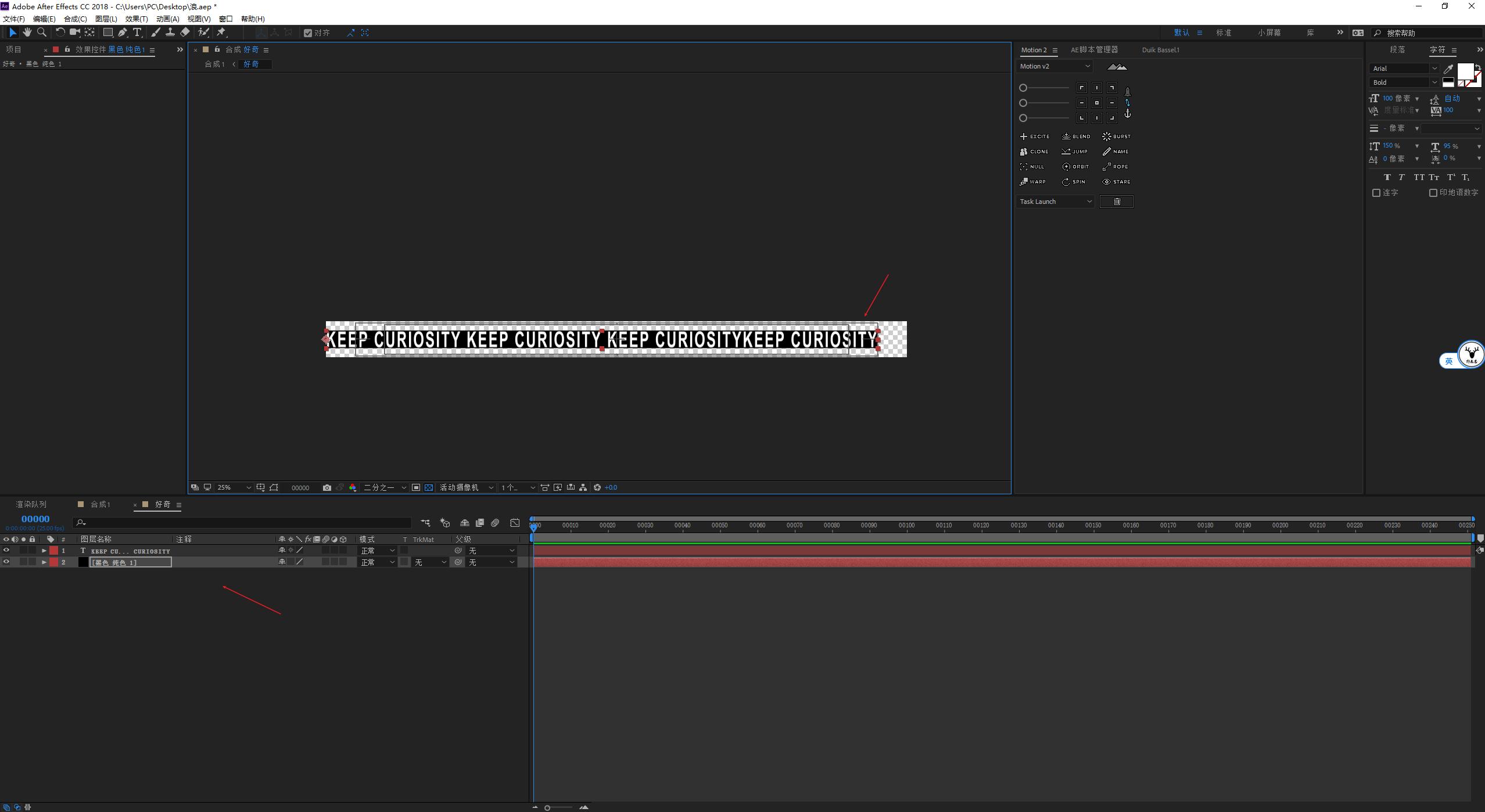Take snapshot with camera icon
This screenshot has height=812, width=1485.
tap(327, 487)
